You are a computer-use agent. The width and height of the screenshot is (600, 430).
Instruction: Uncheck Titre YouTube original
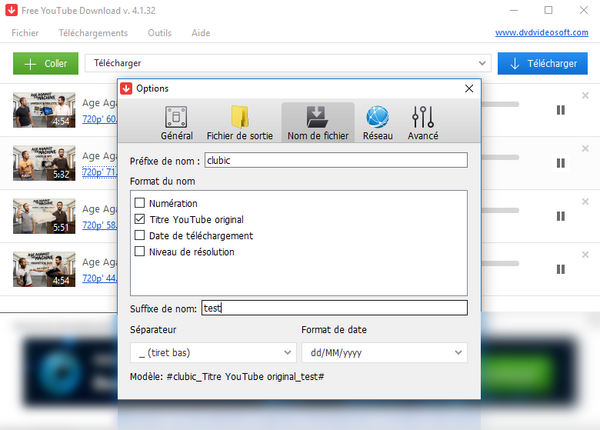140,219
